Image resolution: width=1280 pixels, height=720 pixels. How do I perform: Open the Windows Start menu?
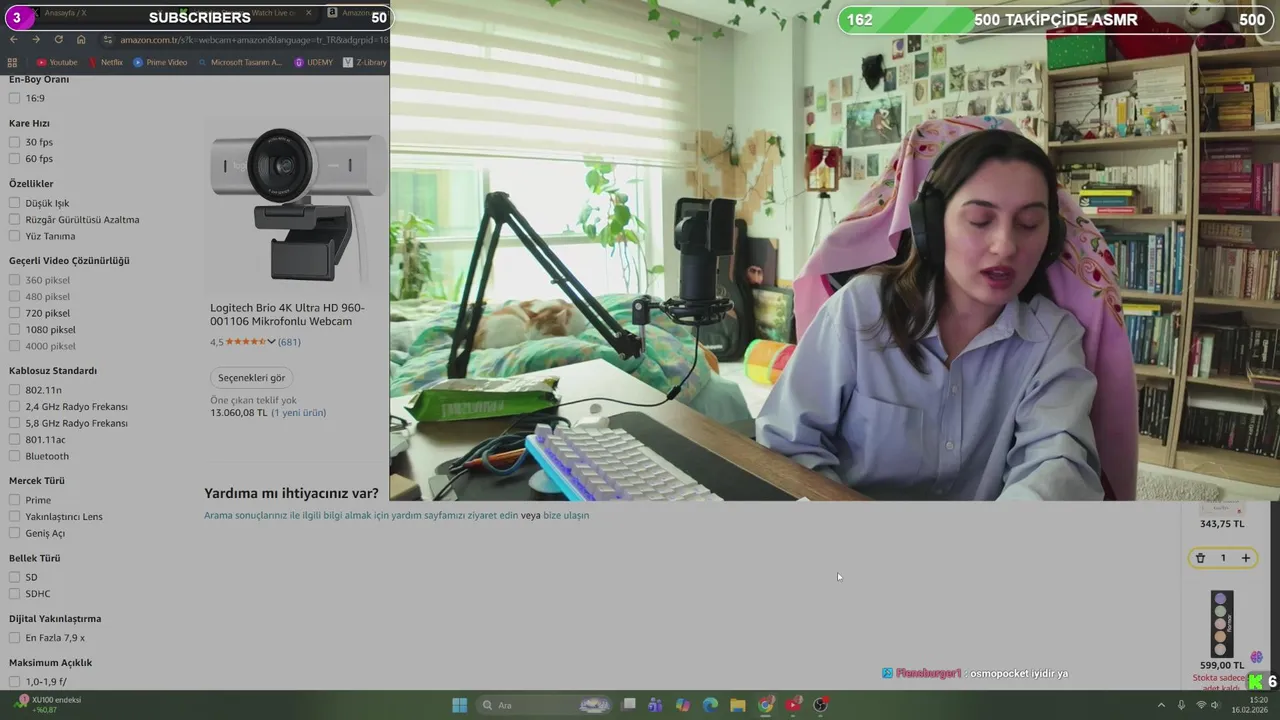click(x=459, y=705)
